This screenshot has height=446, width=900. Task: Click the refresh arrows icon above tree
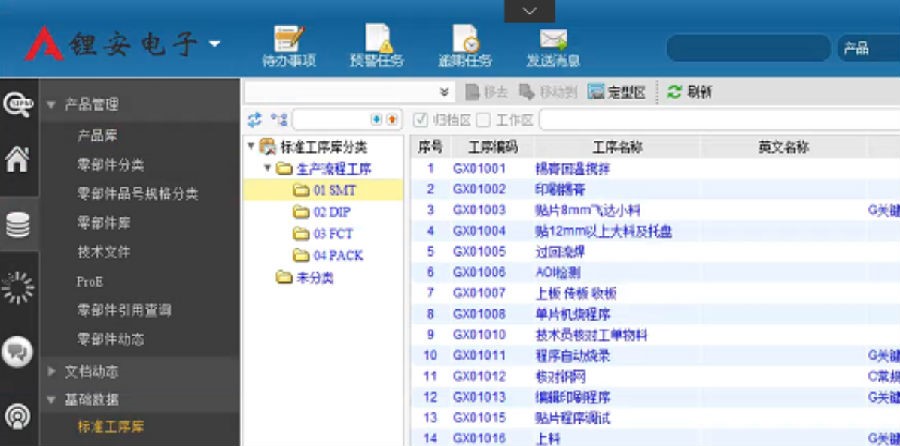pyautogui.click(x=254, y=120)
